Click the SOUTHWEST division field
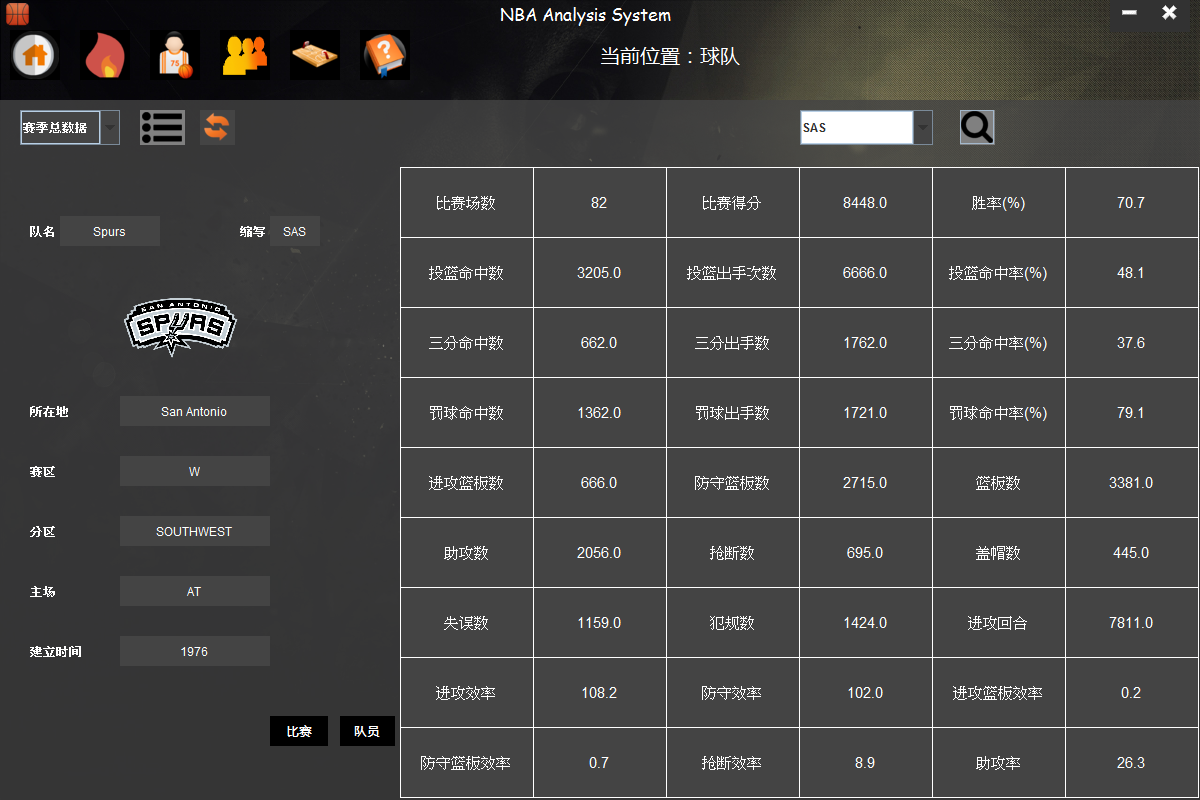This screenshot has width=1200, height=800. click(x=195, y=531)
